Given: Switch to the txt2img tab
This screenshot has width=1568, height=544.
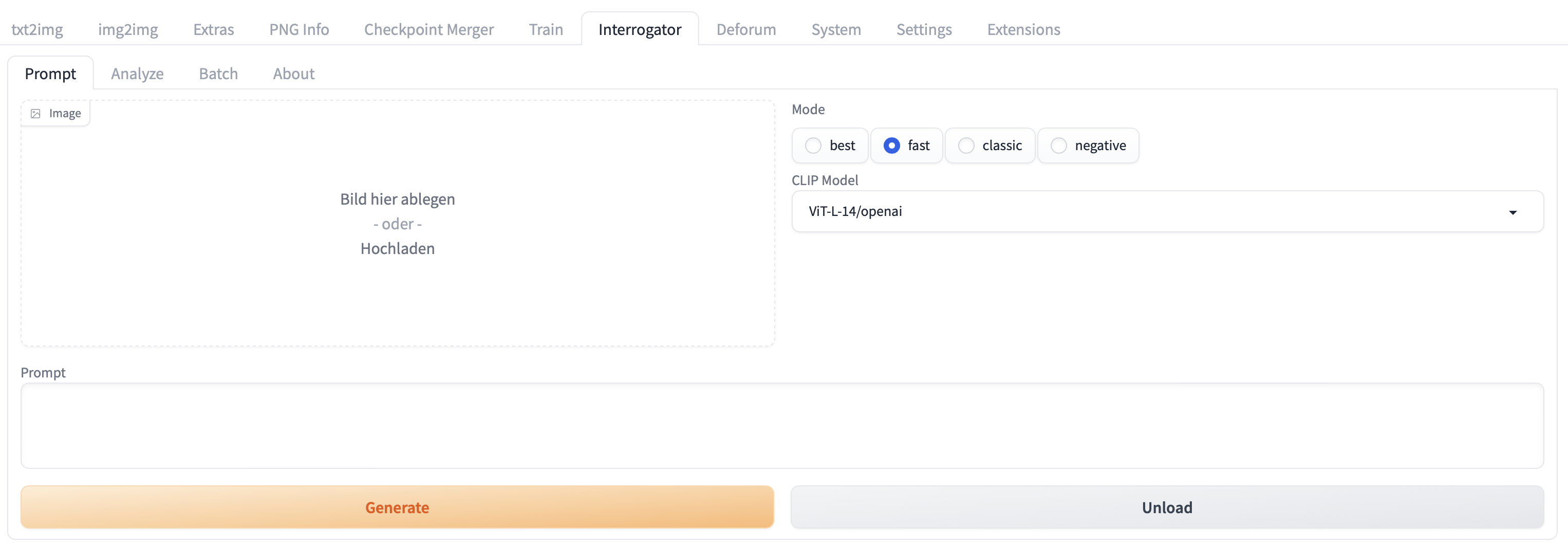Looking at the screenshot, I should tap(38, 29).
